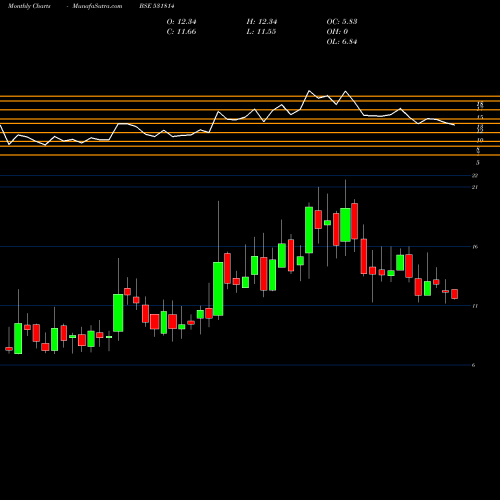Viewport: 500px width, 500px height.
Task: Click the price axis label 21
Action: tap(475, 187)
